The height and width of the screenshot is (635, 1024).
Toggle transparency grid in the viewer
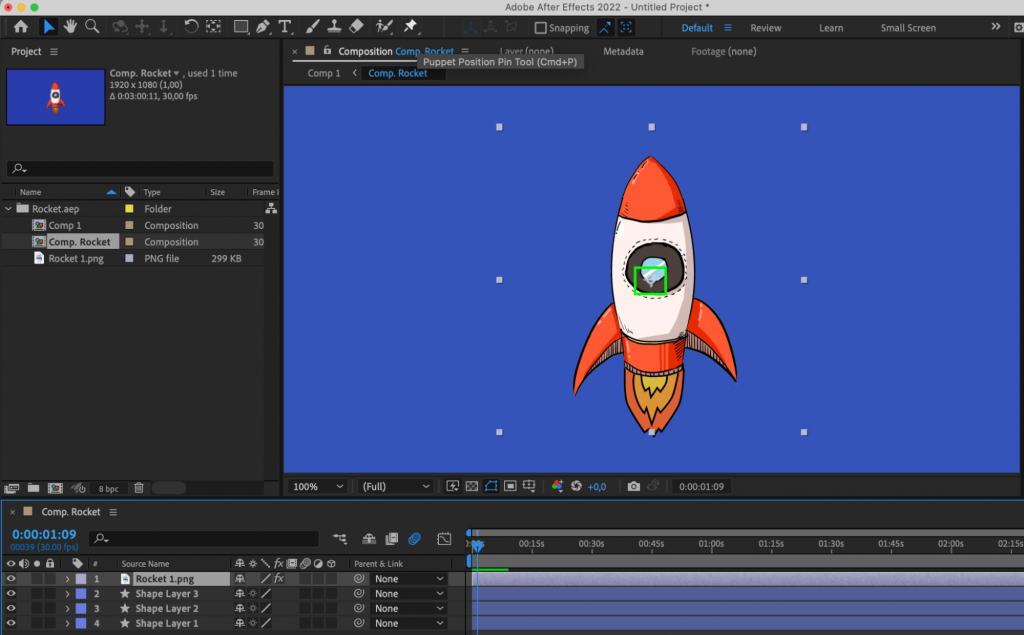(x=471, y=486)
